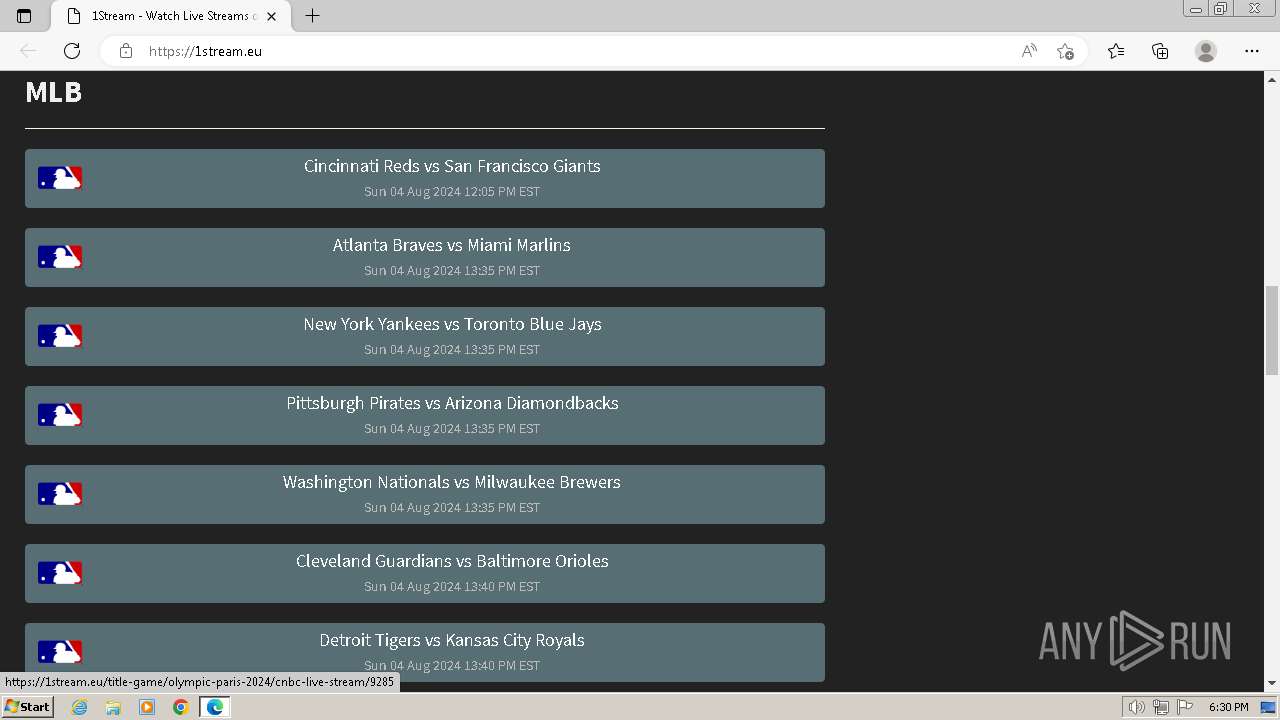Open File Explorer folder in taskbar
Image resolution: width=1280 pixels, height=720 pixels.
tap(113, 707)
